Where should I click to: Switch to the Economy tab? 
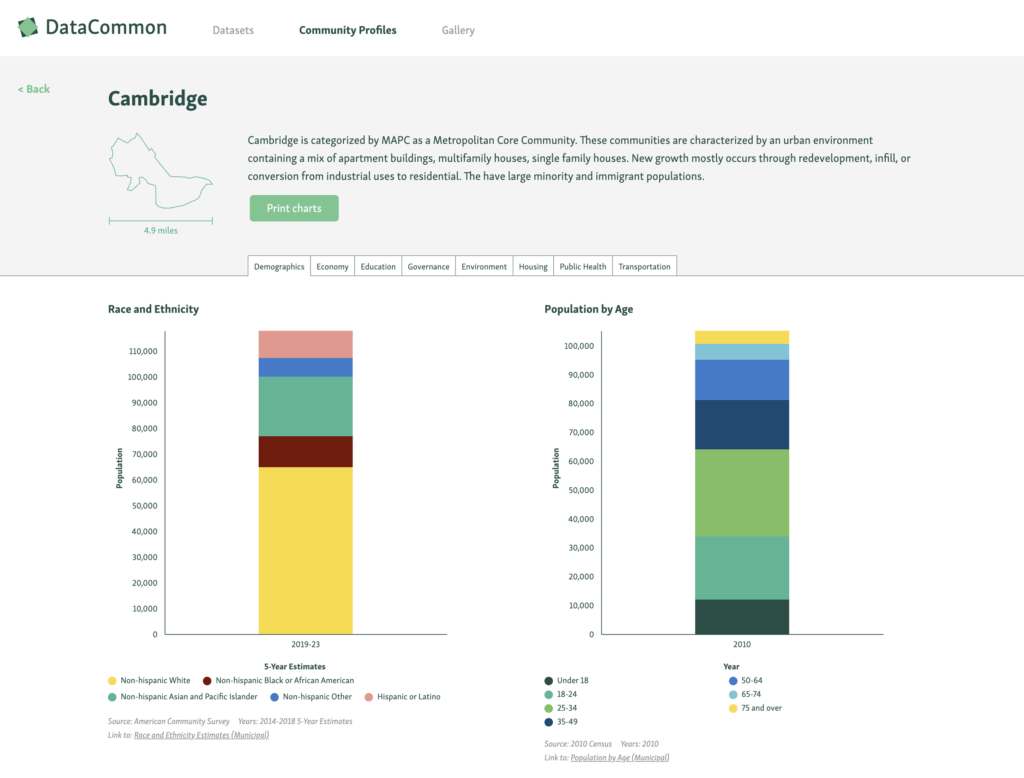(332, 266)
